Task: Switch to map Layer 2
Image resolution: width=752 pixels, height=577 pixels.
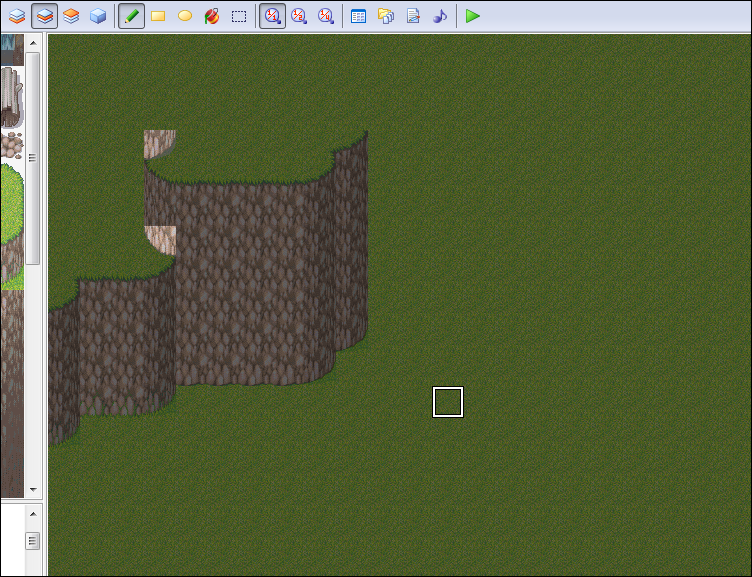Action: 45,16
